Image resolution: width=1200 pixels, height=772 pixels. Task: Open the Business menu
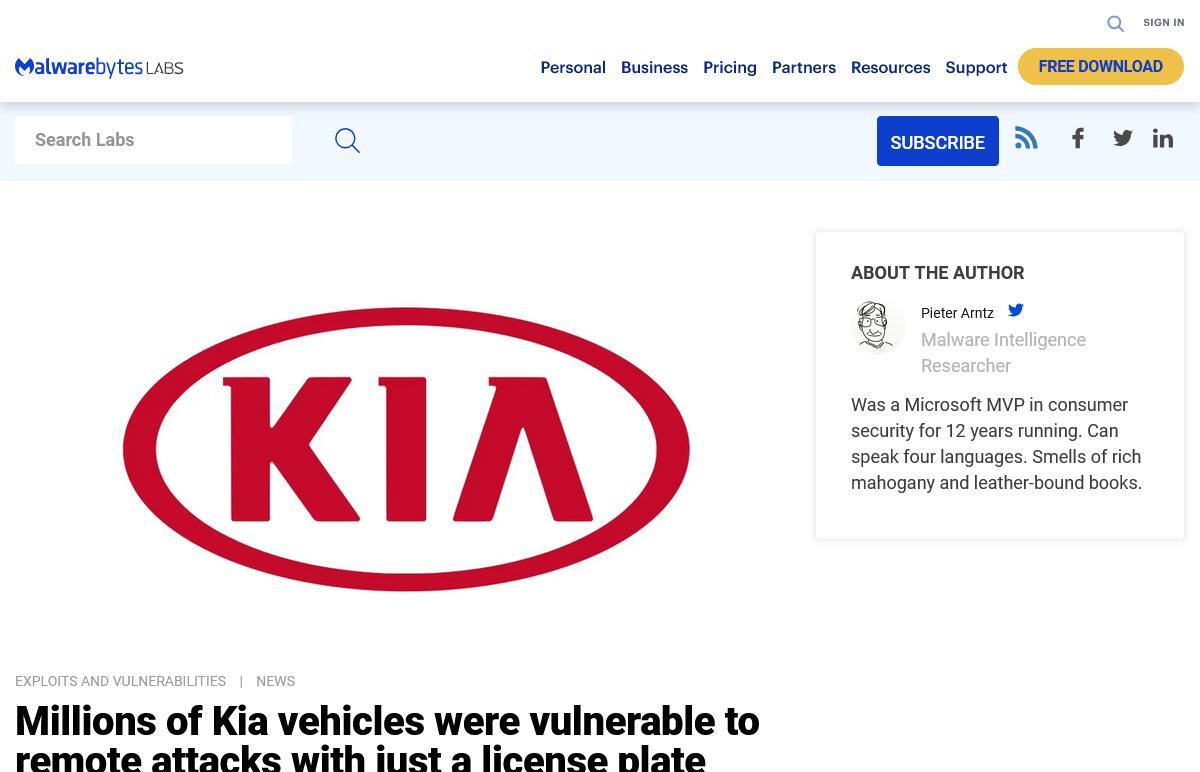[654, 67]
